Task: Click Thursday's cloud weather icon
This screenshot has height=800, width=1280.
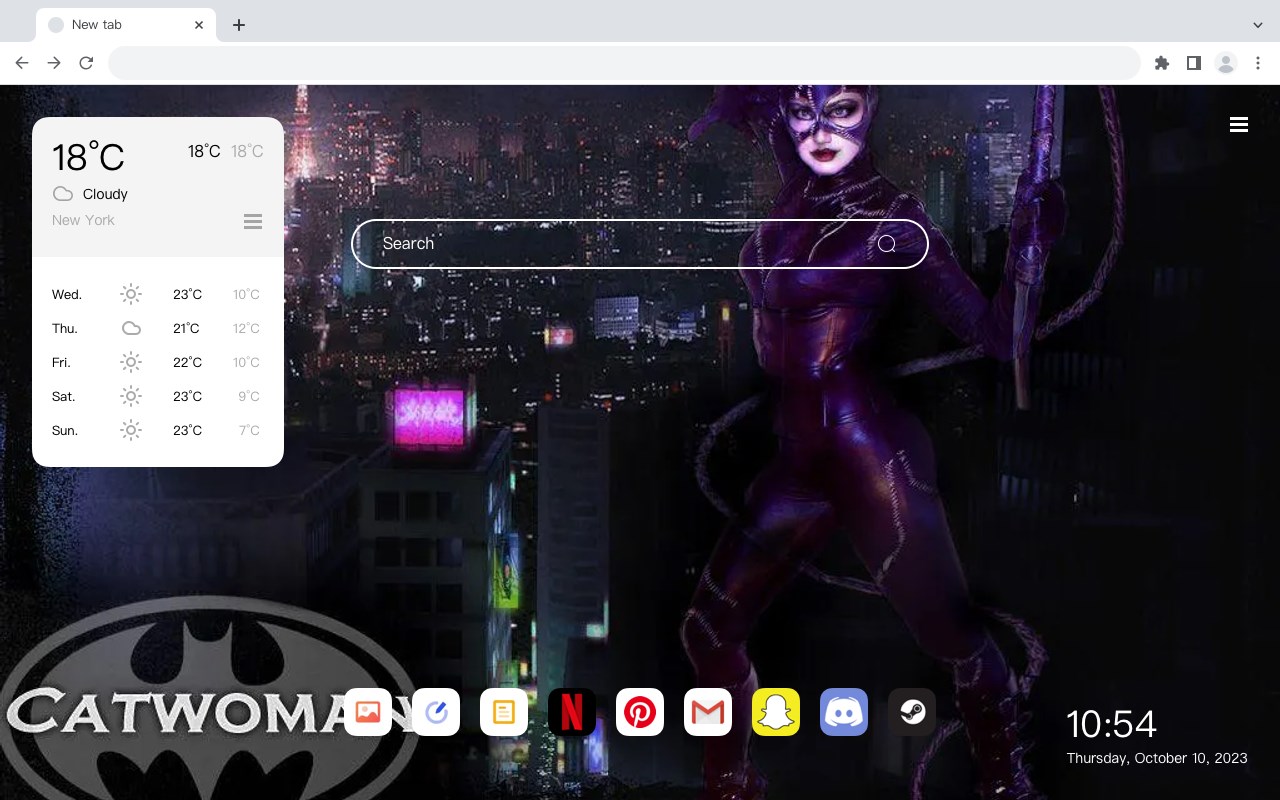Action: coord(131,328)
